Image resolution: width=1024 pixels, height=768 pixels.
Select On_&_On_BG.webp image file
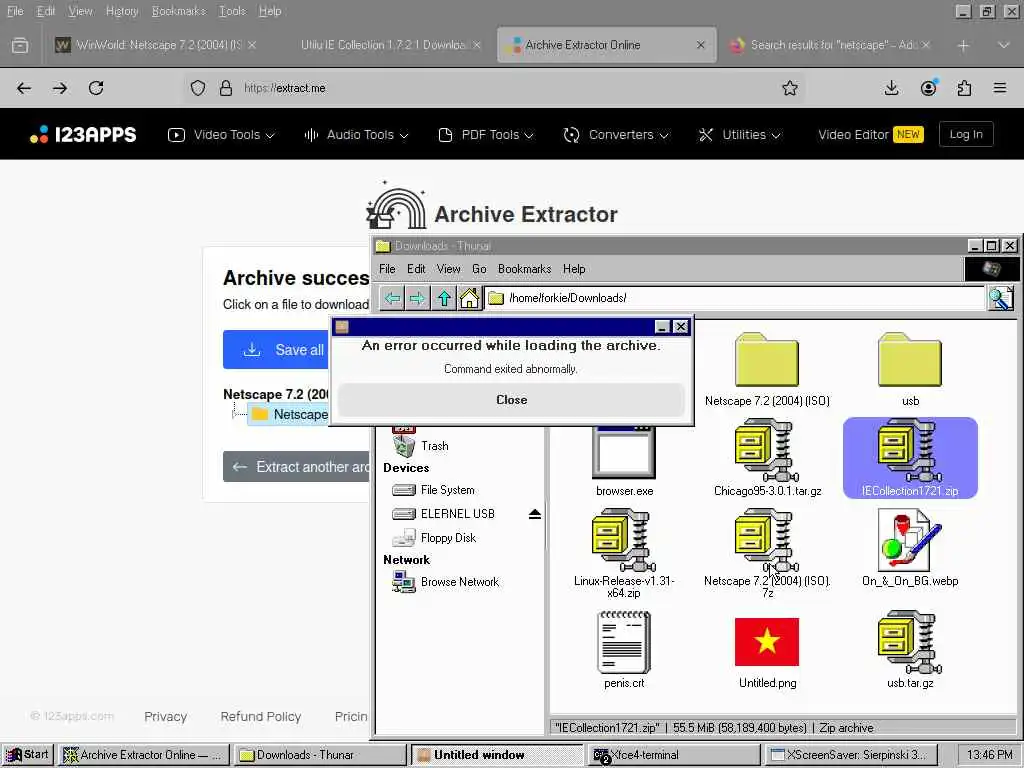point(910,547)
